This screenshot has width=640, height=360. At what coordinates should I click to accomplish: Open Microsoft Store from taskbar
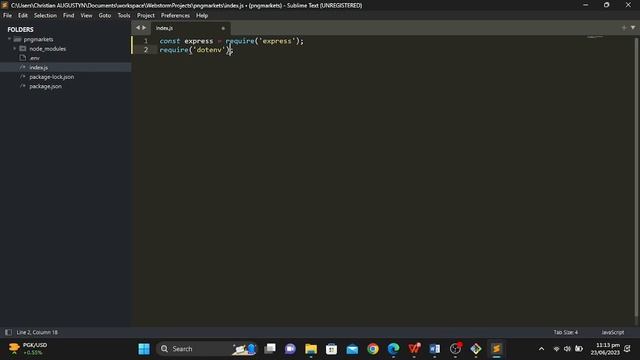331,349
